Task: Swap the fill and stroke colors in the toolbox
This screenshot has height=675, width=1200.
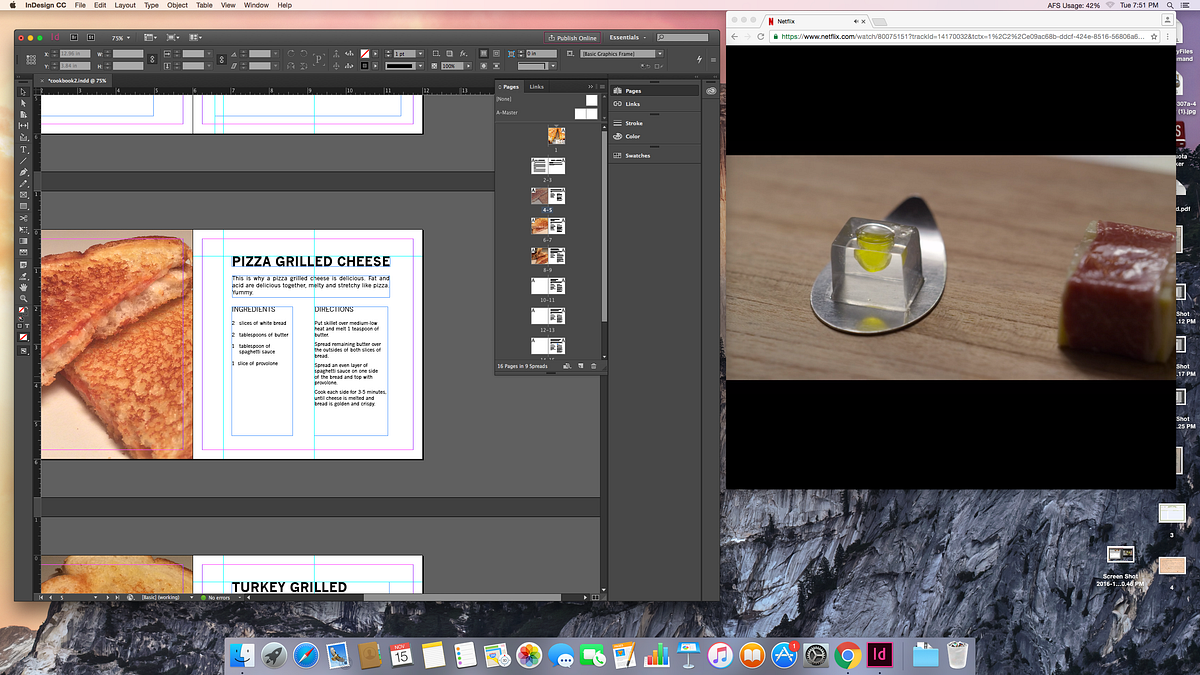Action: [x=28, y=308]
